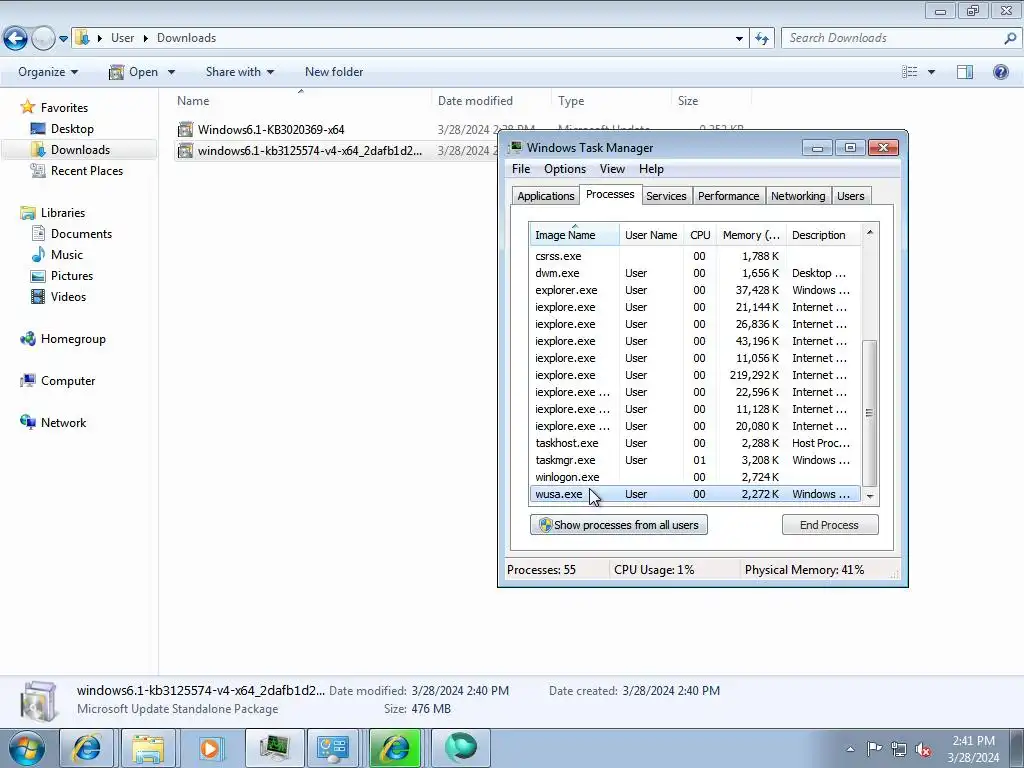1024x768 pixels.
Task: Click the End Process button
Action: point(829,524)
